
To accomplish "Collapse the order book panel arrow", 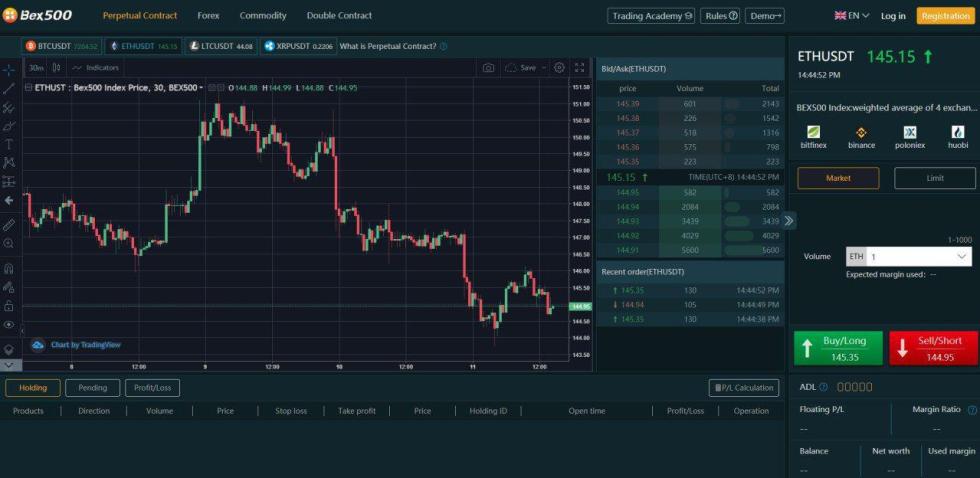I will click(789, 220).
